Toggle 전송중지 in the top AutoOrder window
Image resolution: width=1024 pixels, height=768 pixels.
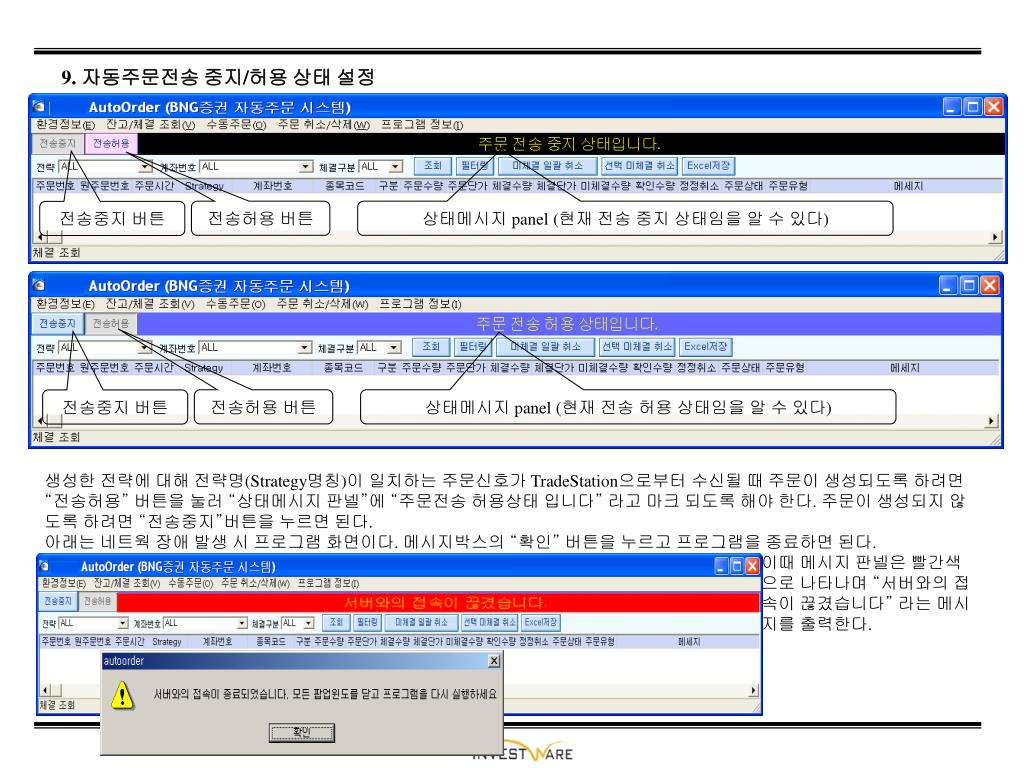tap(57, 144)
